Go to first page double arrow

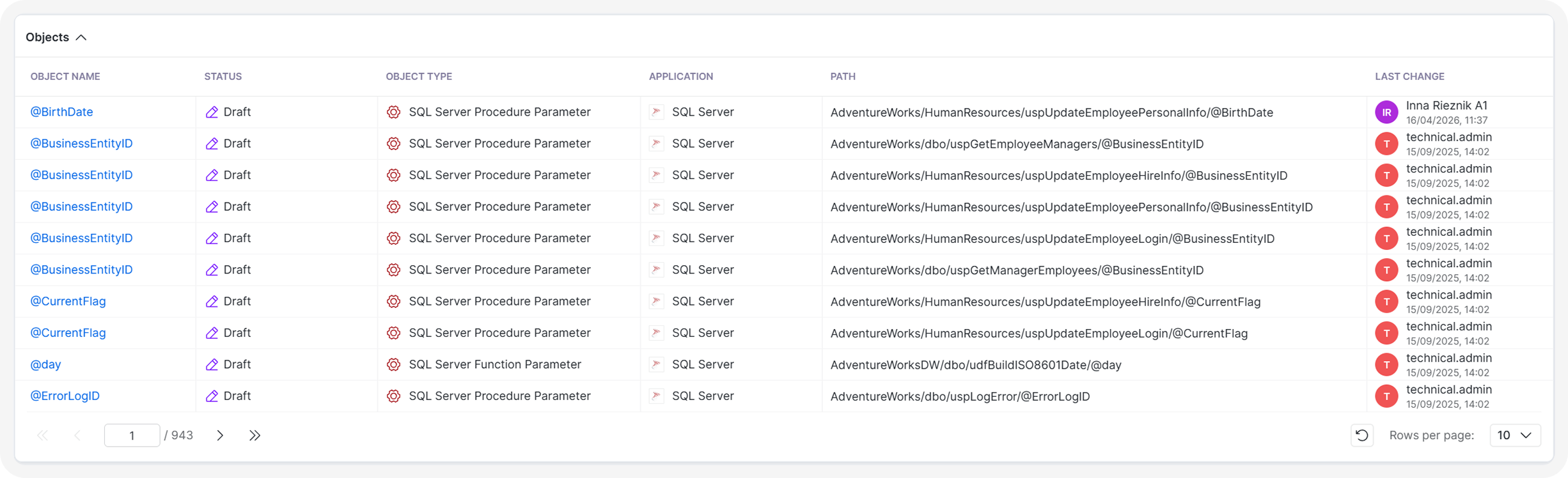pyautogui.click(x=43, y=435)
